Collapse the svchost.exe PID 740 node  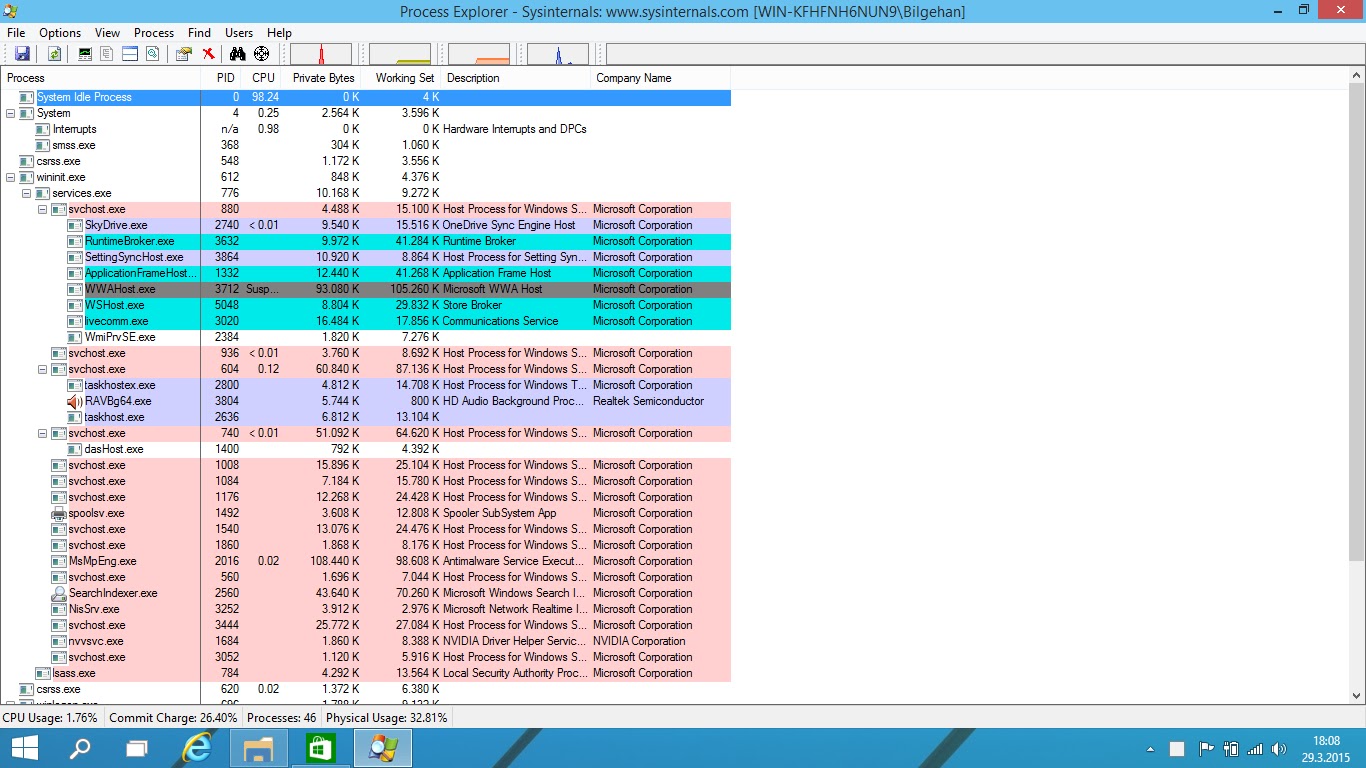(42, 433)
